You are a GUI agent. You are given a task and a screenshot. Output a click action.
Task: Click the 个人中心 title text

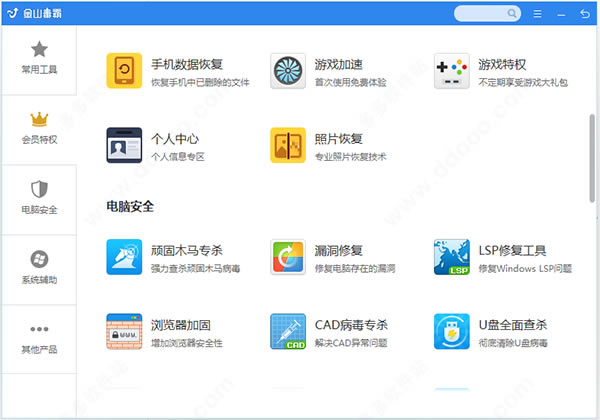coord(175,138)
